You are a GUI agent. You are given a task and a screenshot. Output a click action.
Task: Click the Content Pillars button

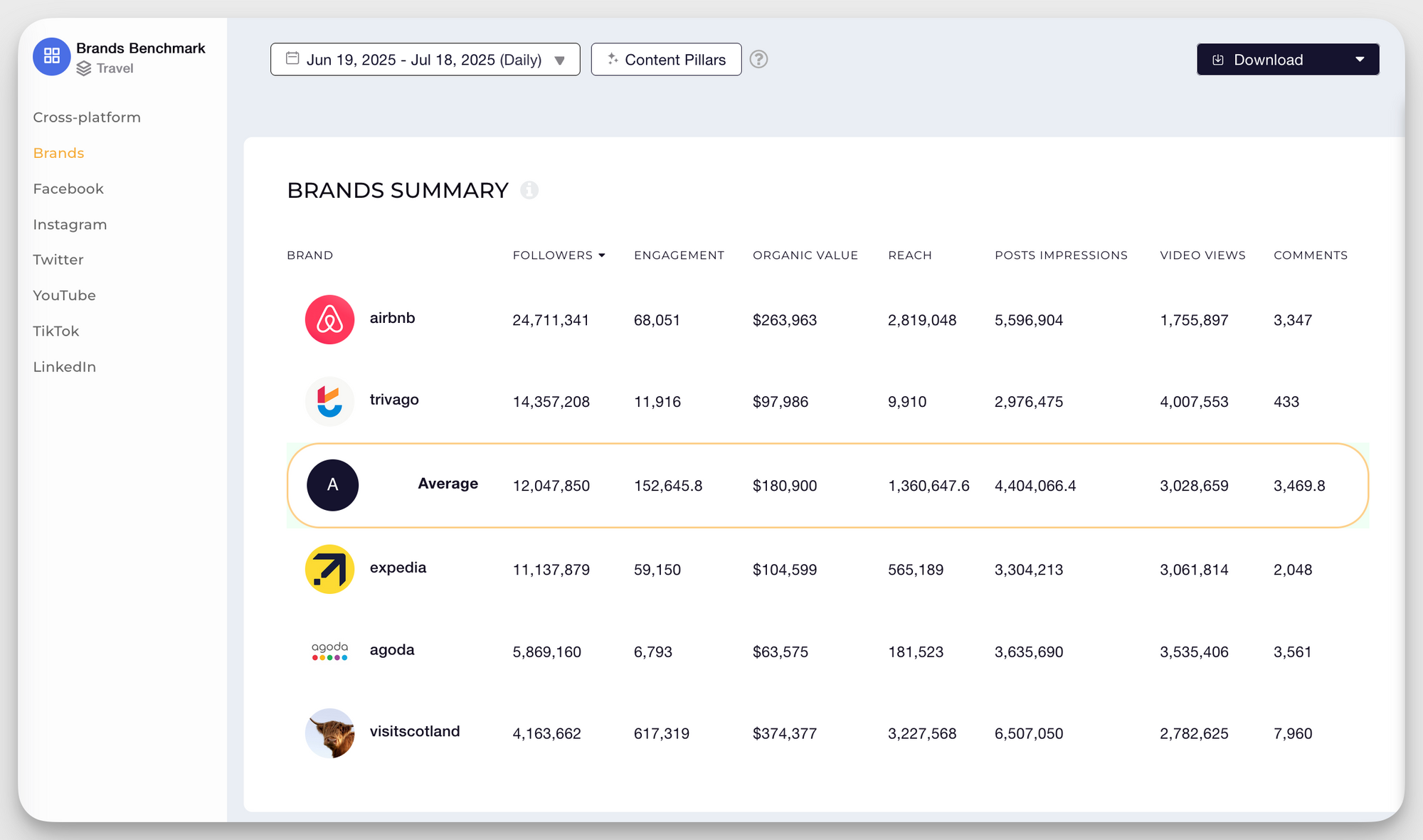(x=666, y=59)
